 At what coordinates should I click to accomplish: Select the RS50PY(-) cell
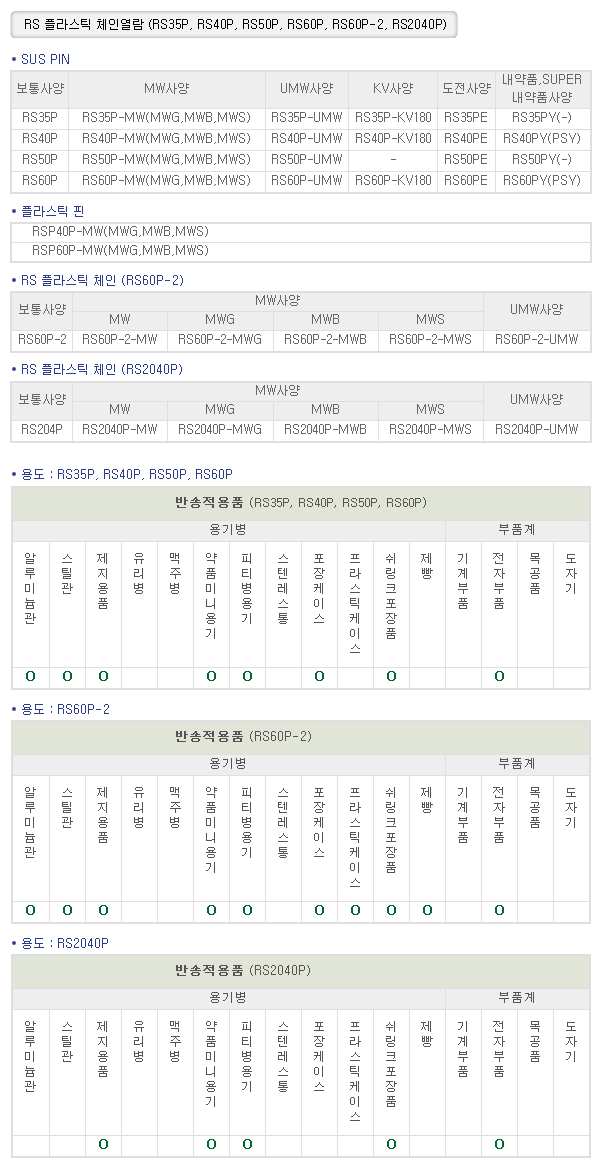[542, 159]
